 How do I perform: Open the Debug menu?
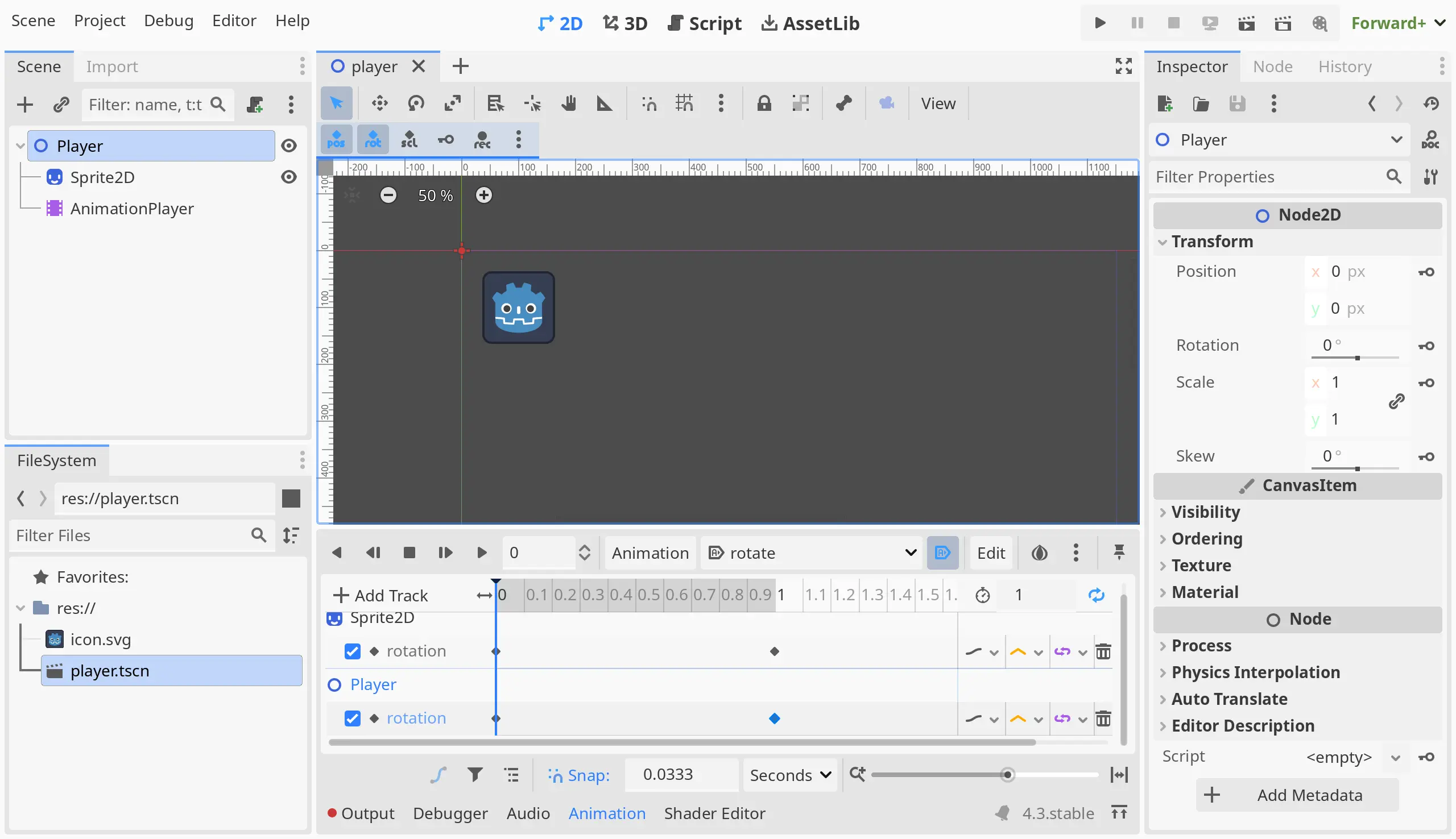click(x=169, y=20)
